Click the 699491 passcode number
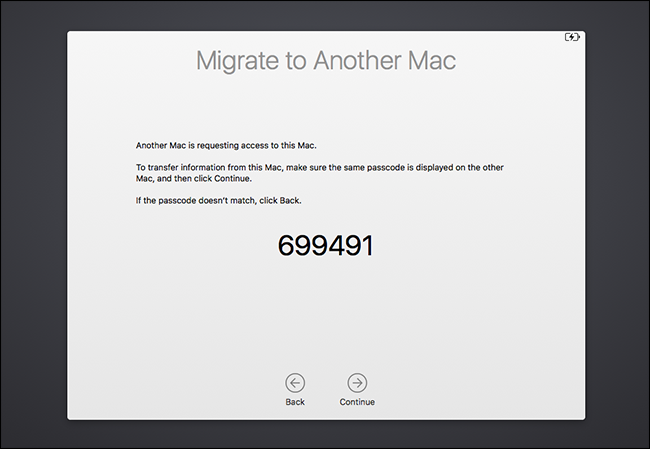Screen dimensions: 650x449 pyautogui.click(x=325, y=245)
